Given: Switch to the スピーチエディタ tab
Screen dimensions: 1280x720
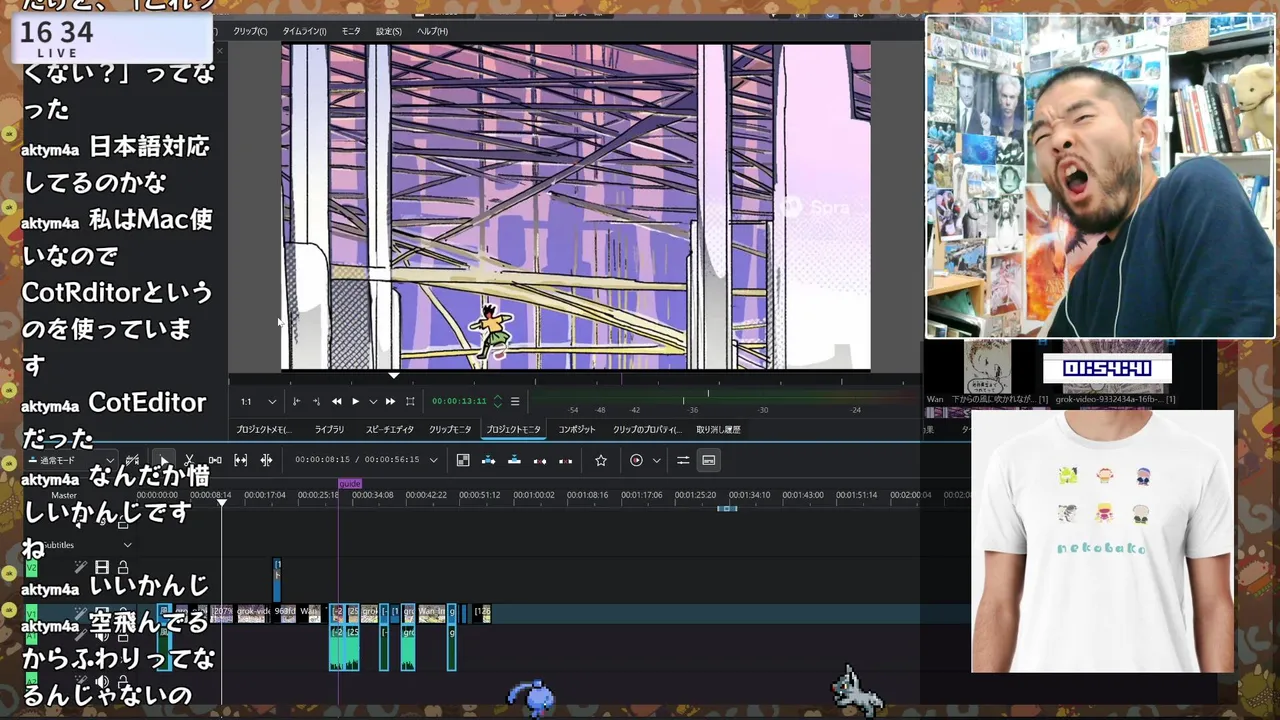Looking at the screenshot, I should click(x=389, y=429).
